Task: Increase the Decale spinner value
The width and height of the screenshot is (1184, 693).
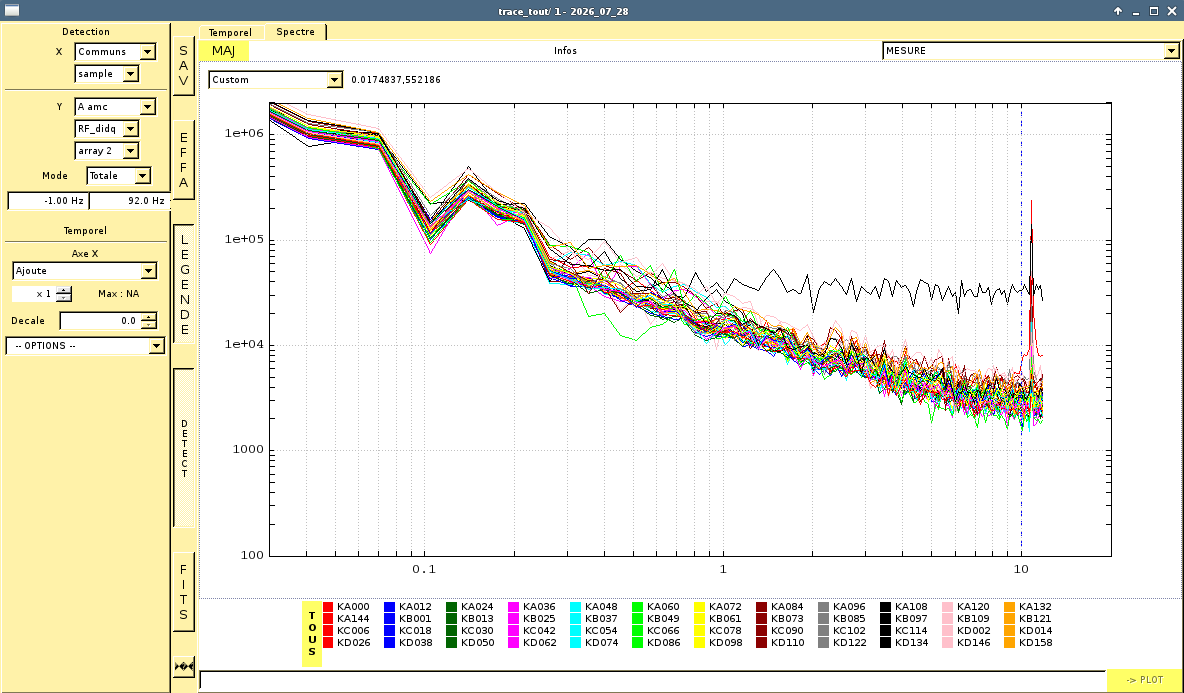Action: (150, 316)
